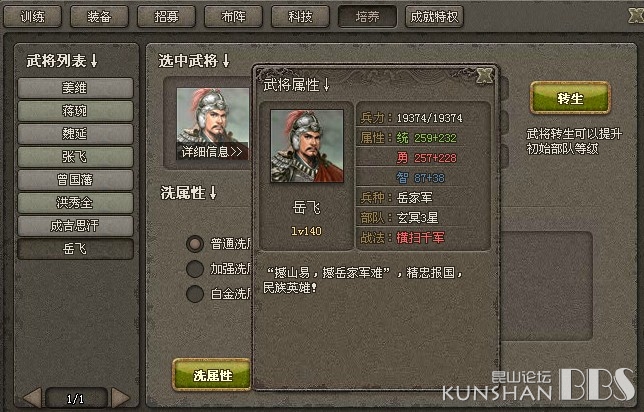
Task: Select 加强洗属性 radio option
Action: (x=195, y=269)
